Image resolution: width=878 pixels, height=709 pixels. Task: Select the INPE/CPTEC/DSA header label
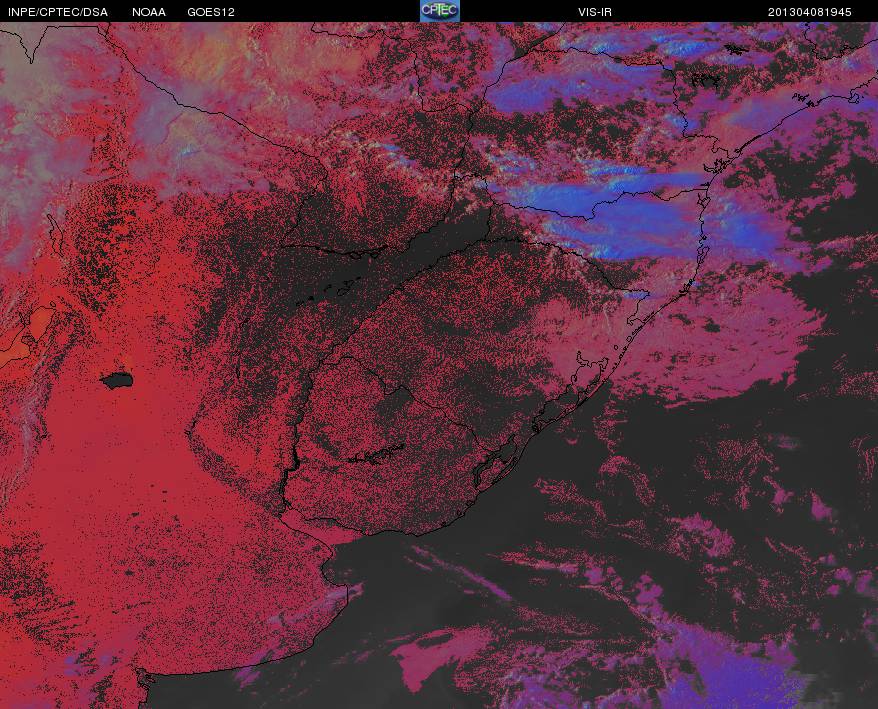58,12
